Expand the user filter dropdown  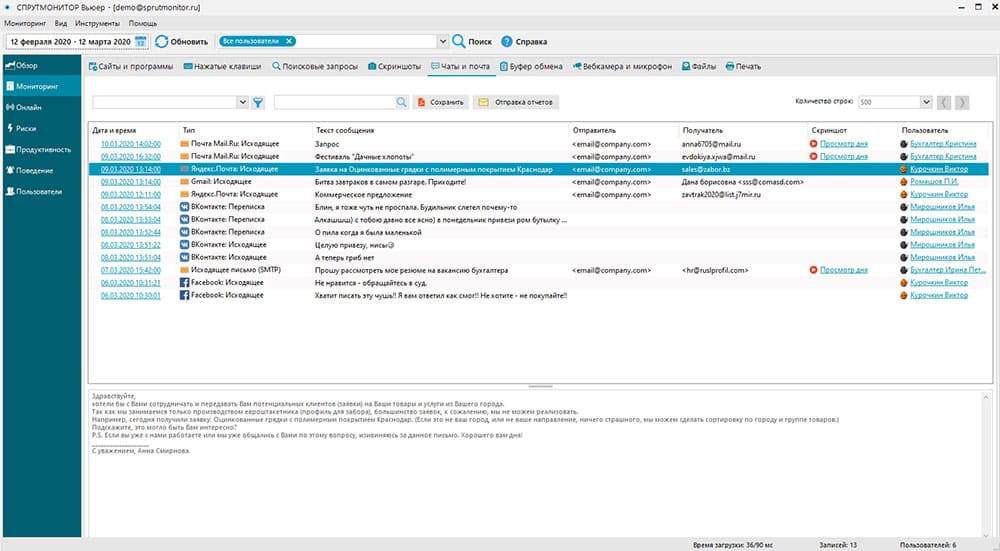(443, 41)
